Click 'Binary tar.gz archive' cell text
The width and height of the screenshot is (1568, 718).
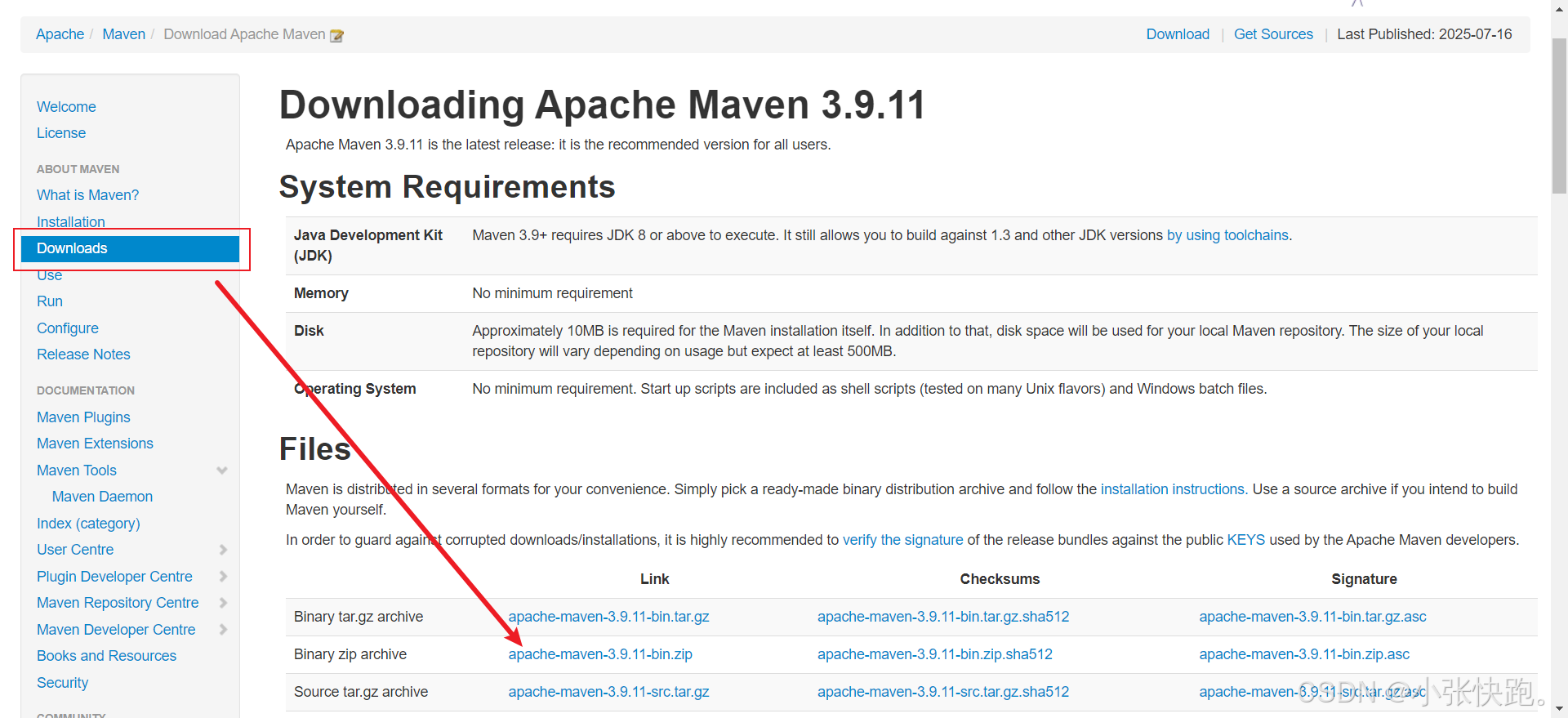coord(359,617)
